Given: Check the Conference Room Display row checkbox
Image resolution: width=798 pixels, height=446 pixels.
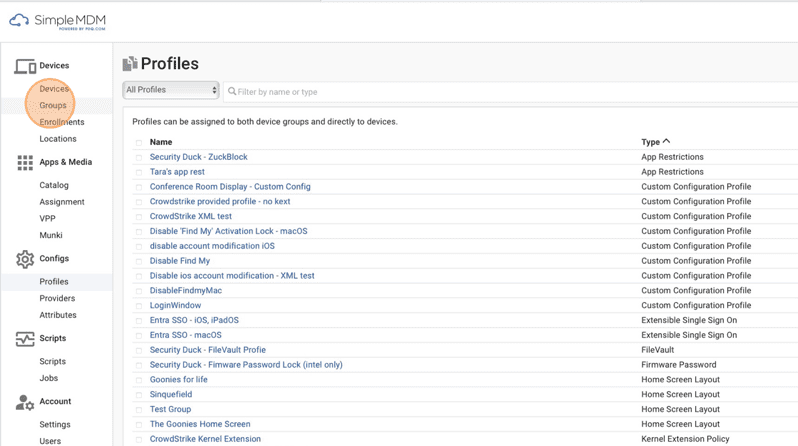Looking at the screenshot, I should (x=138, y=187).
